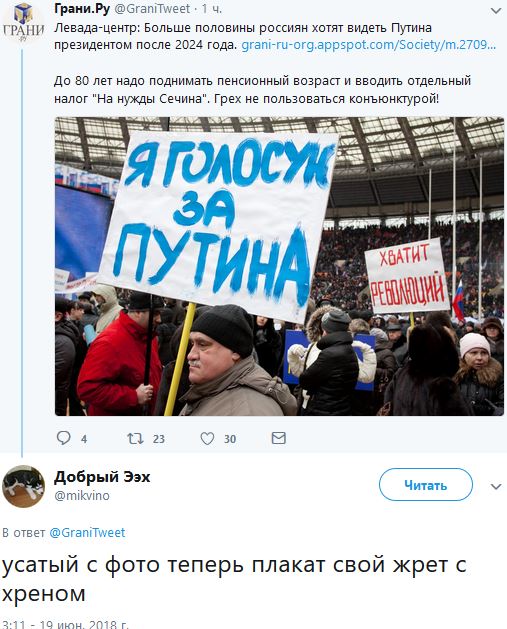Follow user with Читать button
The image size is (507, 629).
[x=426, y=485]
